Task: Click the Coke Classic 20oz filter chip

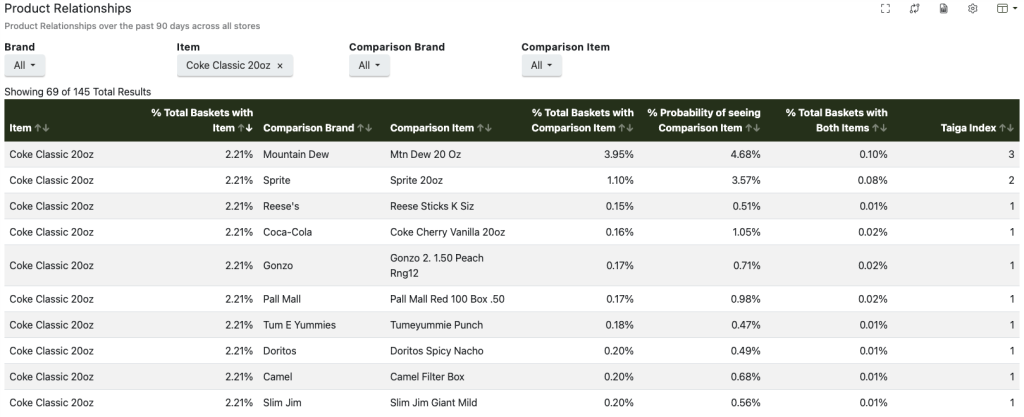Action: [x=234, y=65]
